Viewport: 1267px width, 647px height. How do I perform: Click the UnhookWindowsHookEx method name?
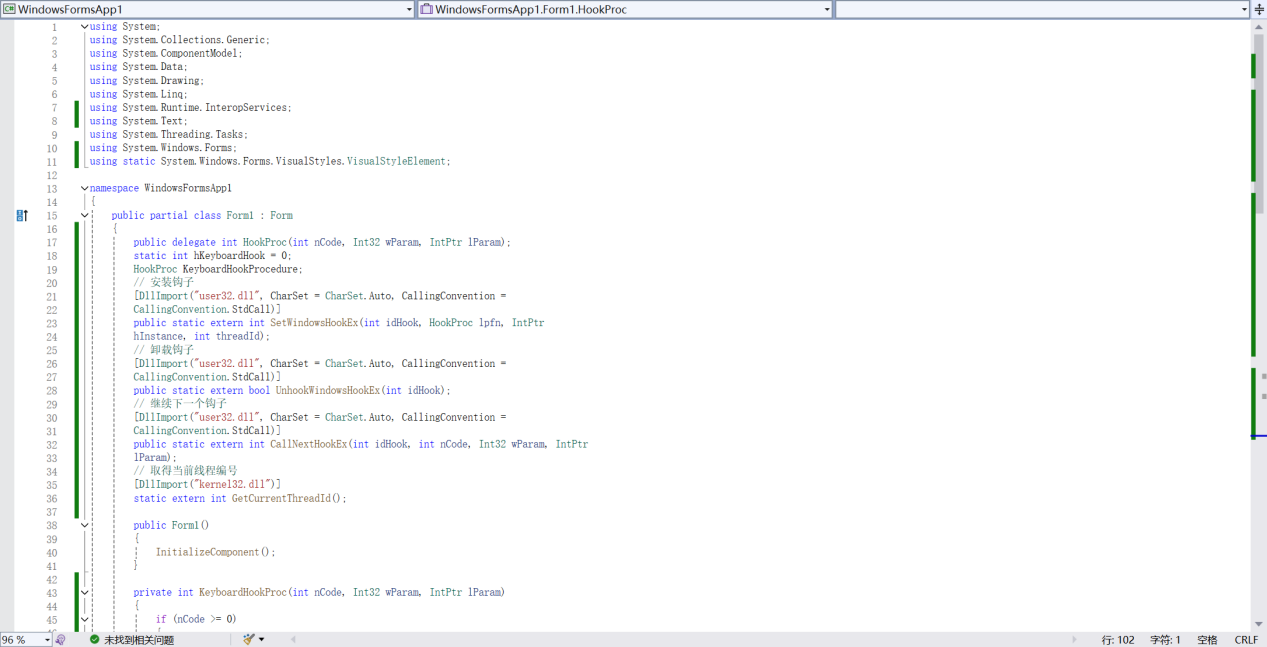pos(328,390)
